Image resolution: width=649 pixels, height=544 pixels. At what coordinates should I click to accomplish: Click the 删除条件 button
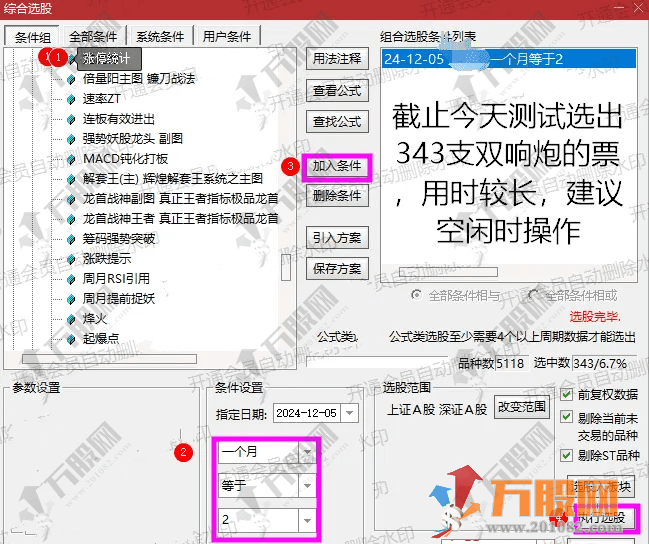tap(337, 195)
